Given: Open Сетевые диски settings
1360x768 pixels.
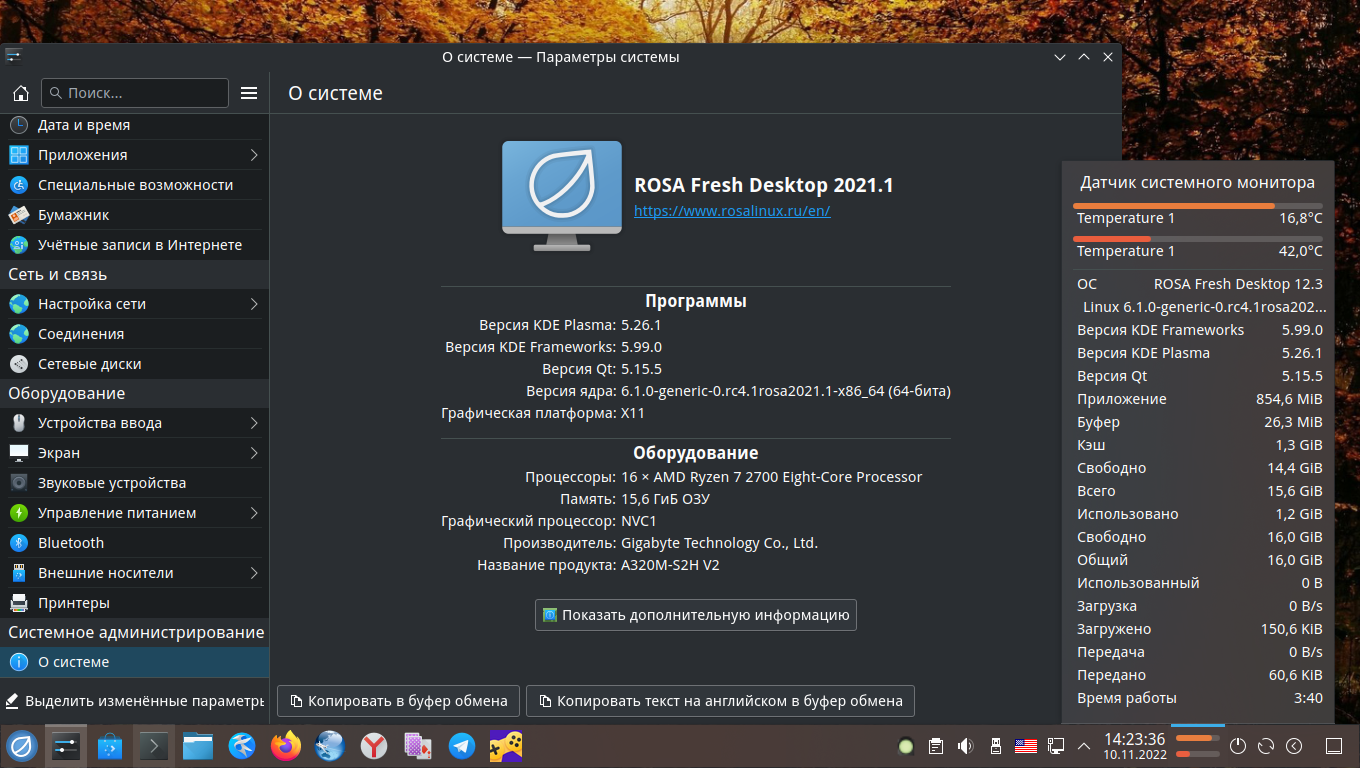Looking at the screenshot, I should click(135, 364).
